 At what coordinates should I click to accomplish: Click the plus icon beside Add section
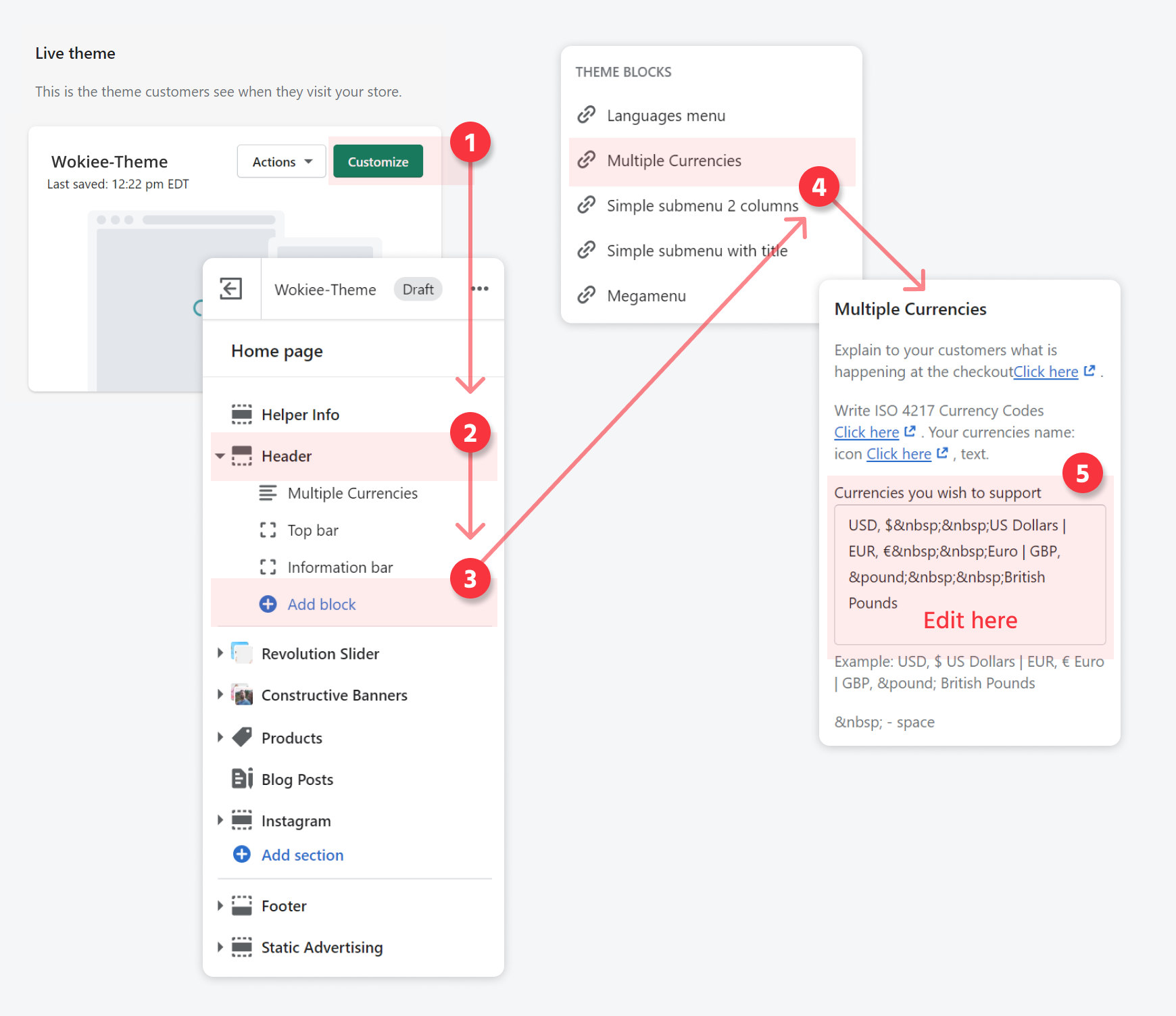pyautogui.click(x=241, y=855)
